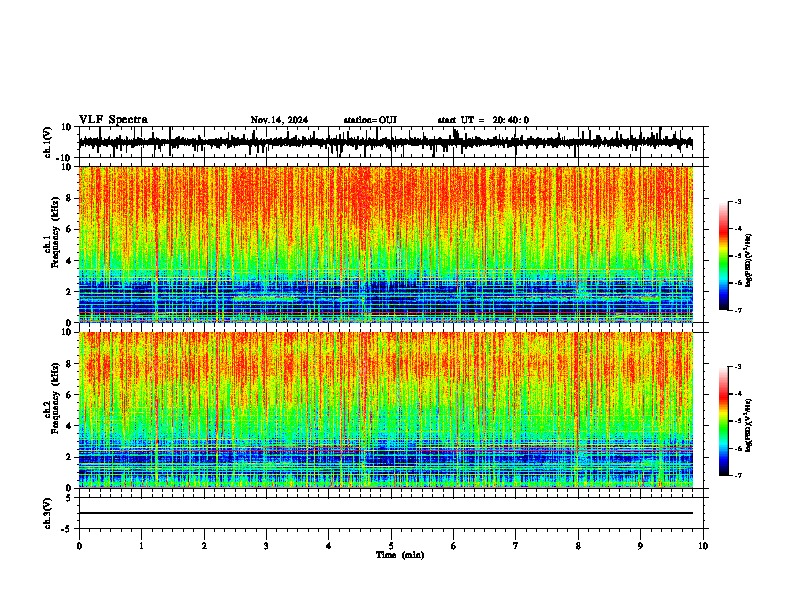792x612 pixels.
Task: Click the ch.2 spectrogram color scale bar
Action: point(723,421)
